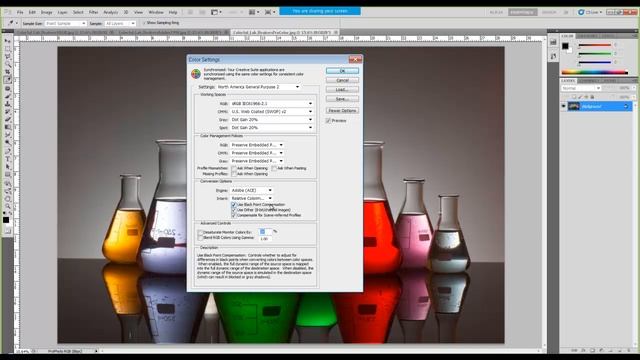Screen dimensions: 640x360
Task: Select the Spot Healing Brush tool
Action: 7,88
